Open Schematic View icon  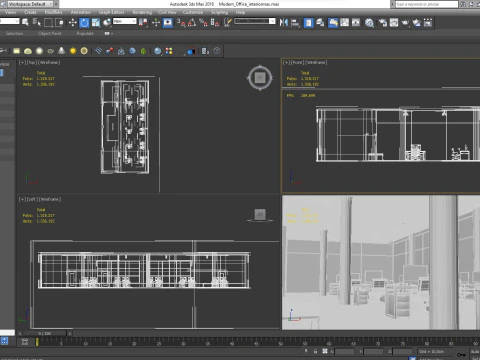pos(356,22)
